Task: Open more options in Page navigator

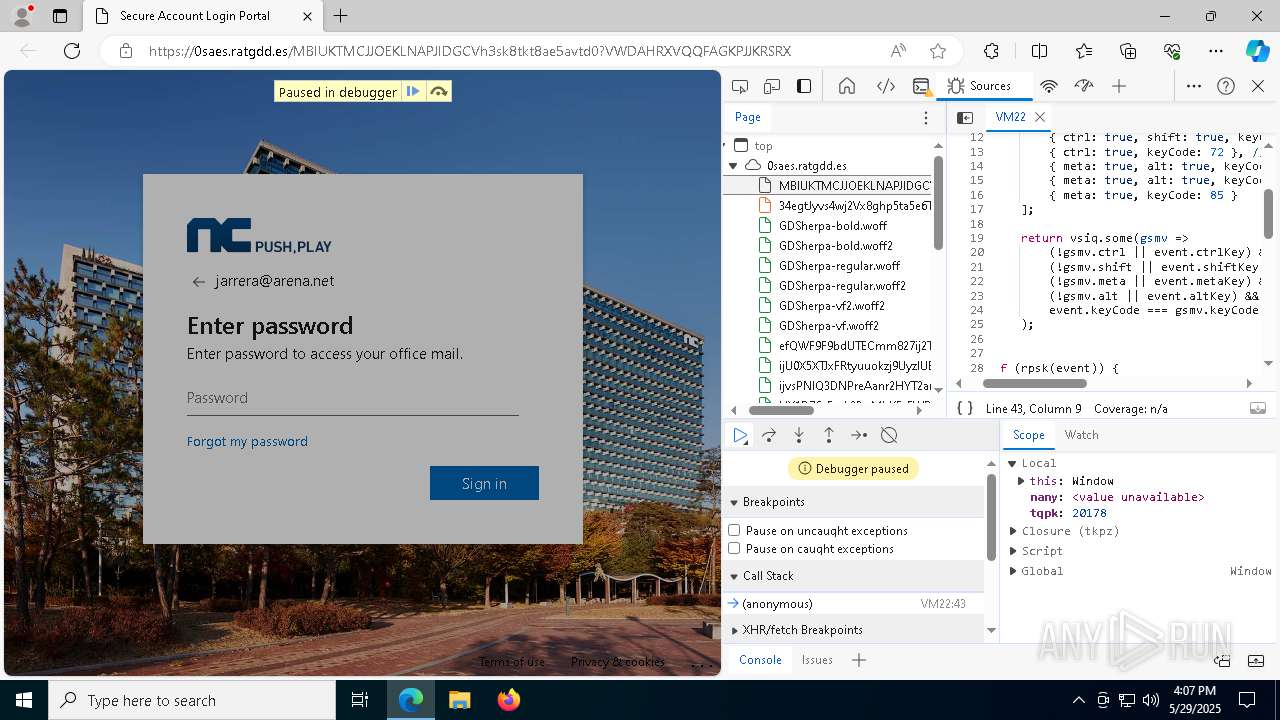Action: pos(926,117)
